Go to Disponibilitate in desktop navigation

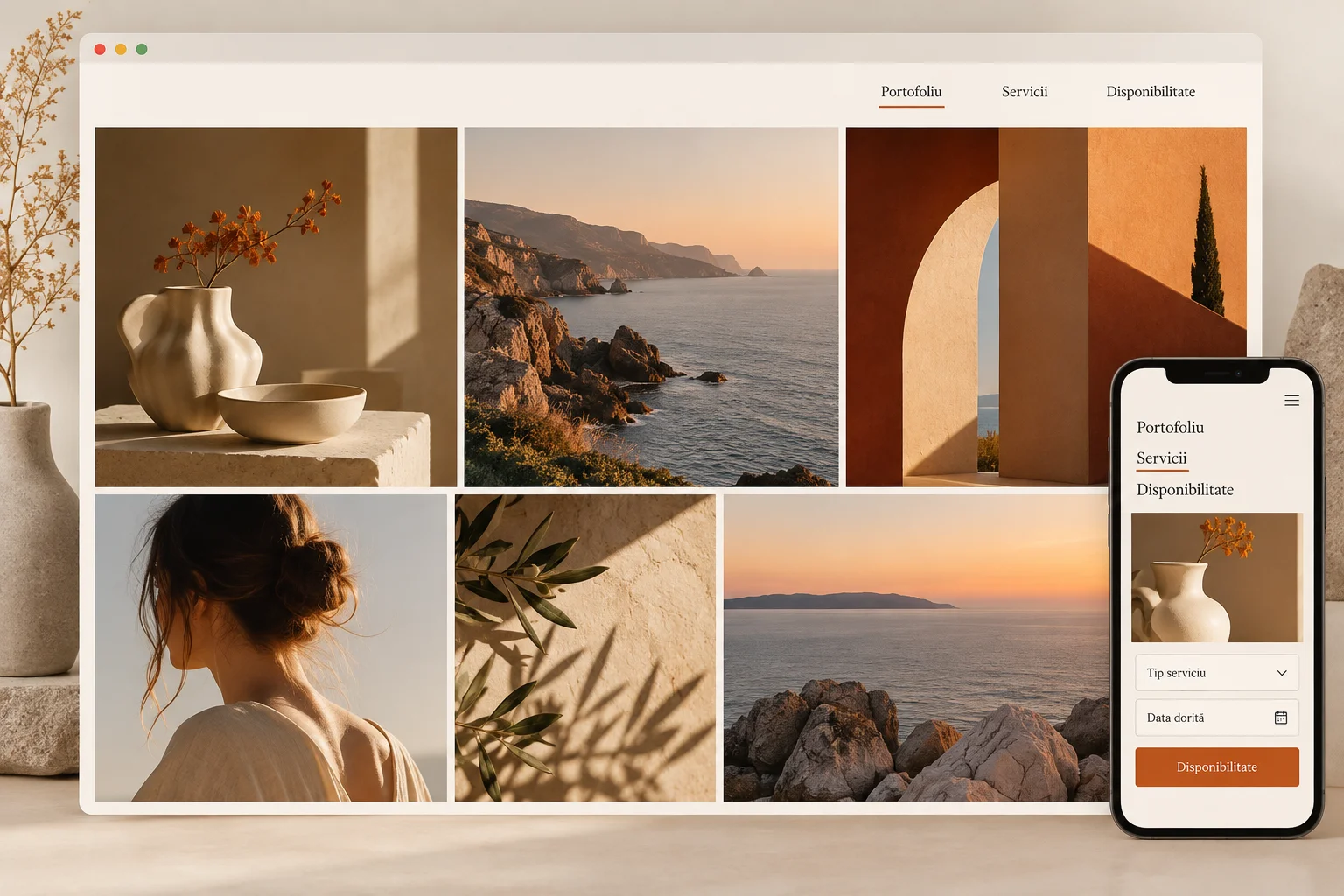pos(1151,92)
